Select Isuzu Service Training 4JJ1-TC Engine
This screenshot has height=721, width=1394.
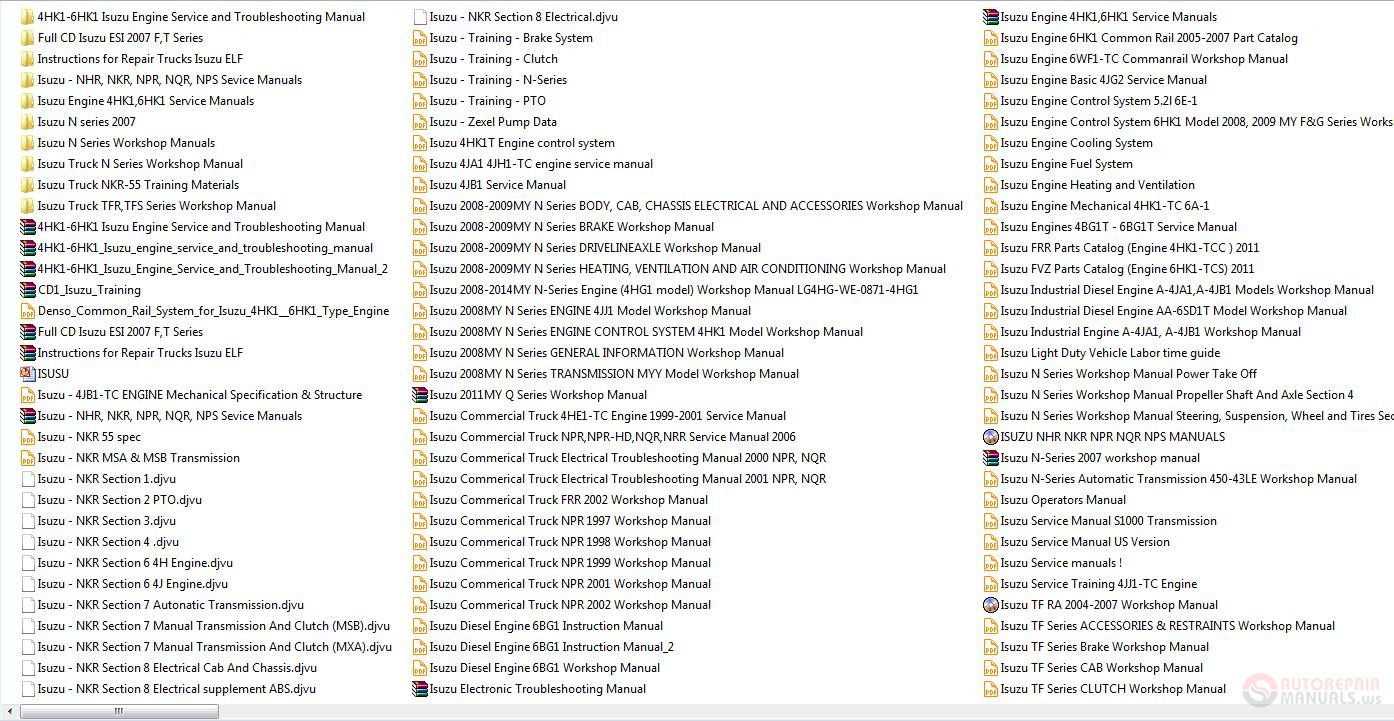pos(1099,584)
